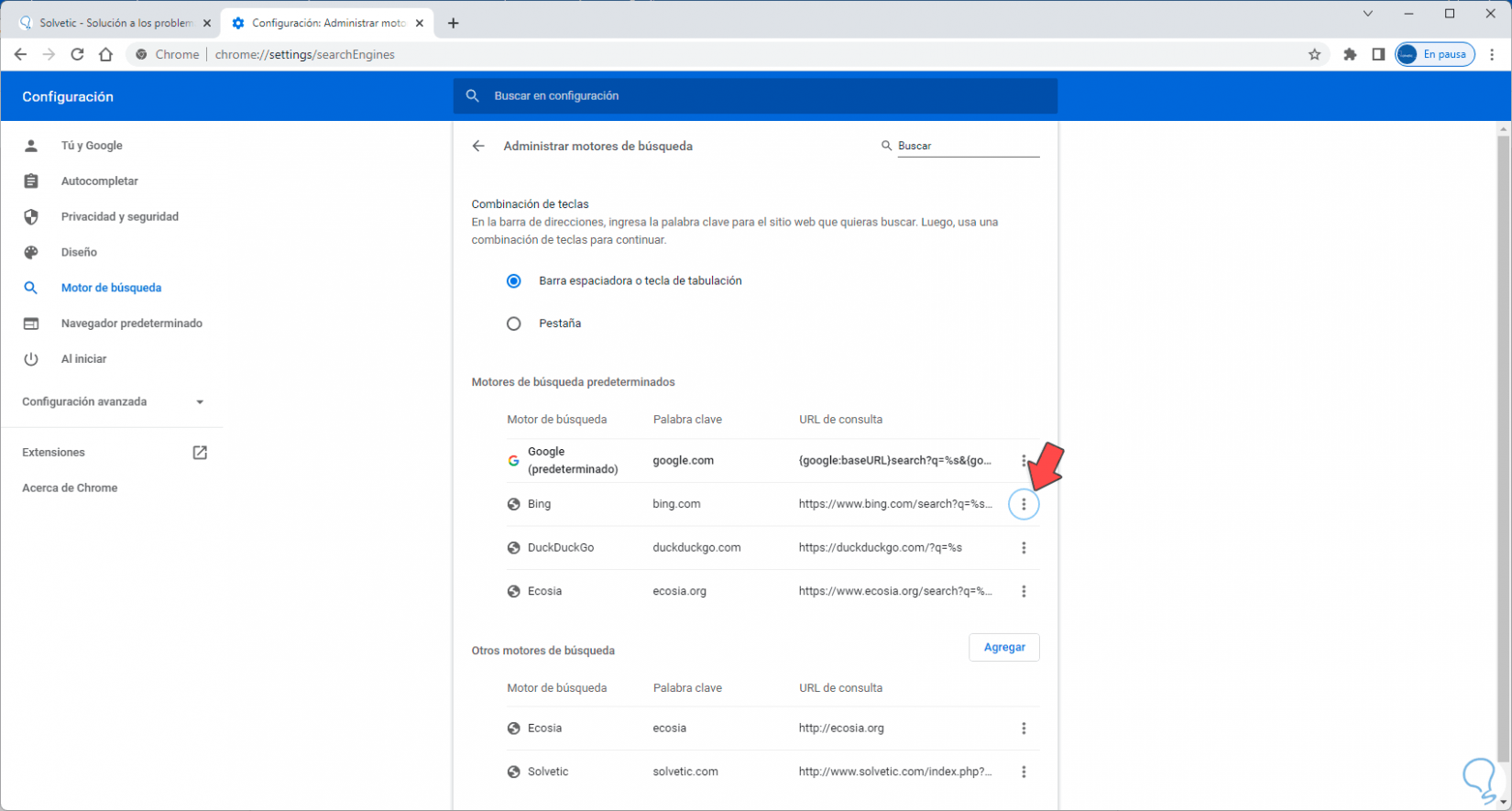The width and height of the screenshot is (1512, 811).
Task: Open more actions for Bing row
Action: [1024, 504]
